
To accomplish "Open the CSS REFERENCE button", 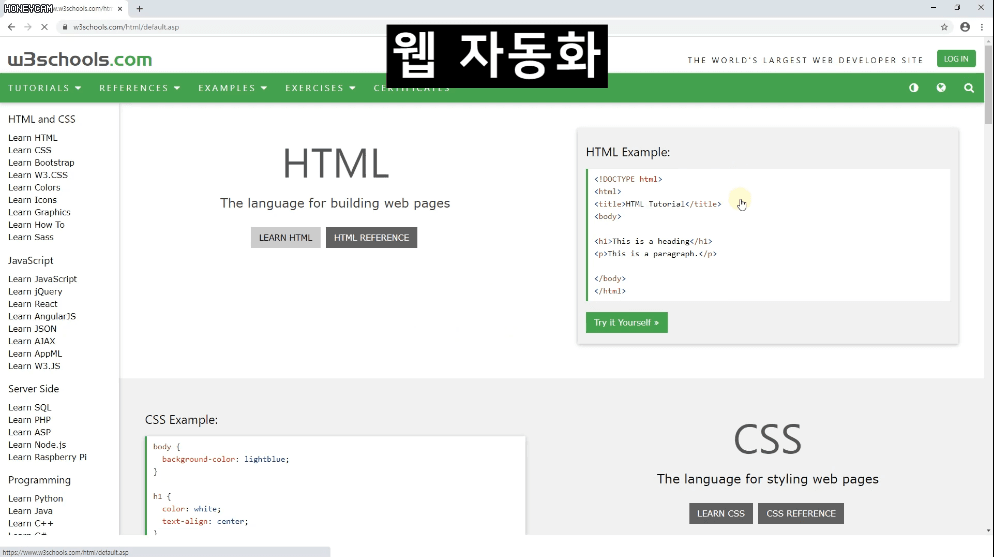I will [801, 513].
